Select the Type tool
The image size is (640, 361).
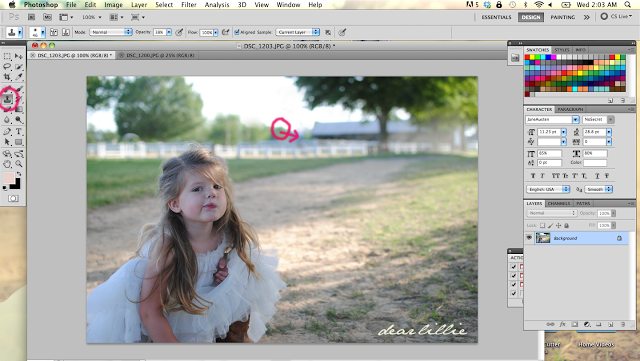(19, 131)
